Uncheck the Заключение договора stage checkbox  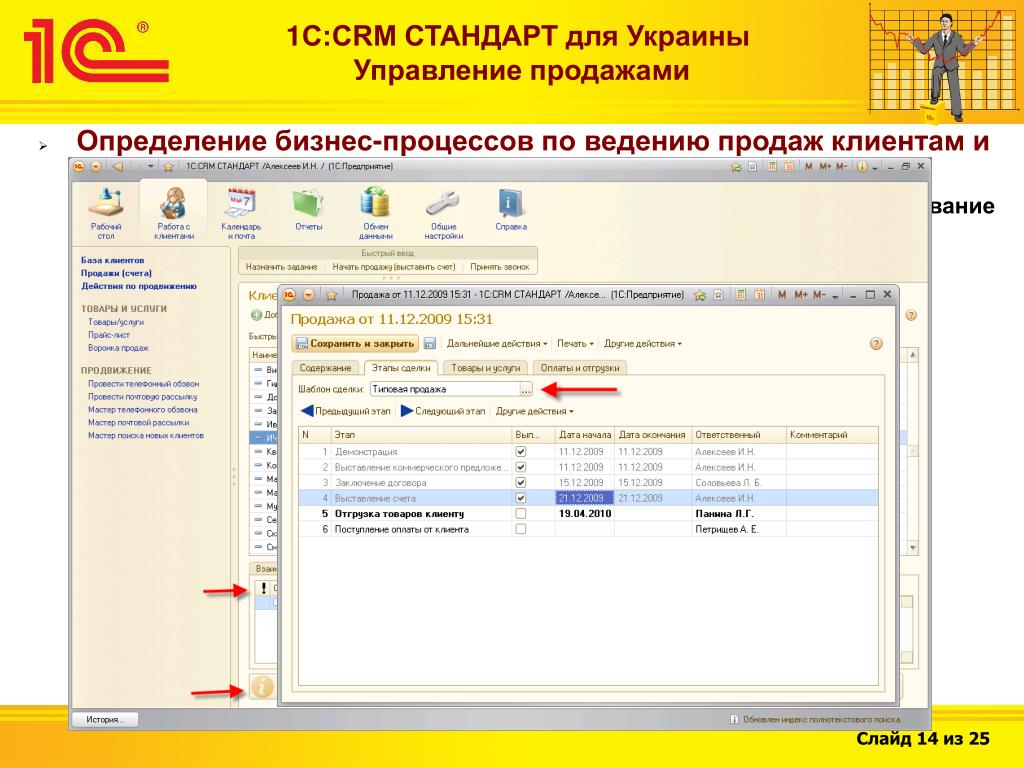pyautogui.click(x=520, y=483)
